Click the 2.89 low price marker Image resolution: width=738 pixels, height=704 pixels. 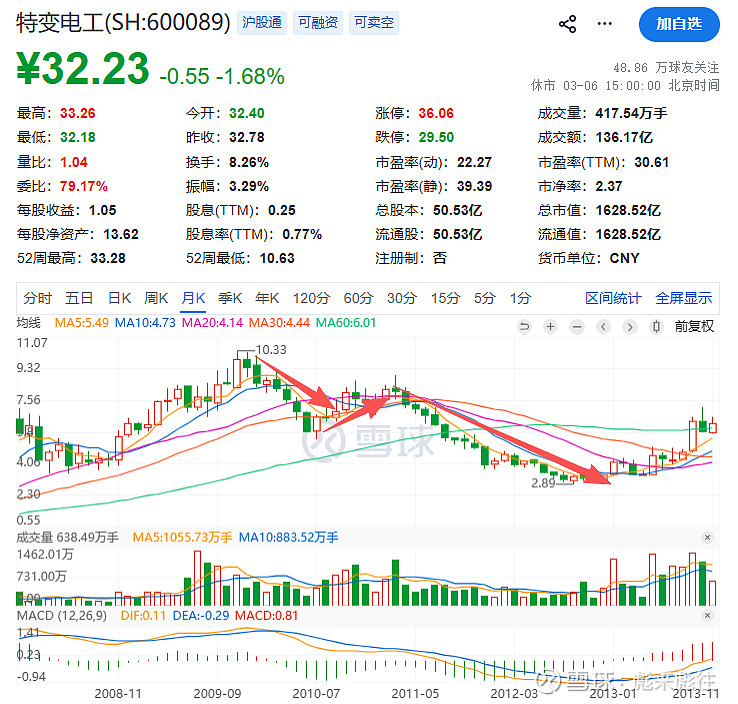click(544, 483)
